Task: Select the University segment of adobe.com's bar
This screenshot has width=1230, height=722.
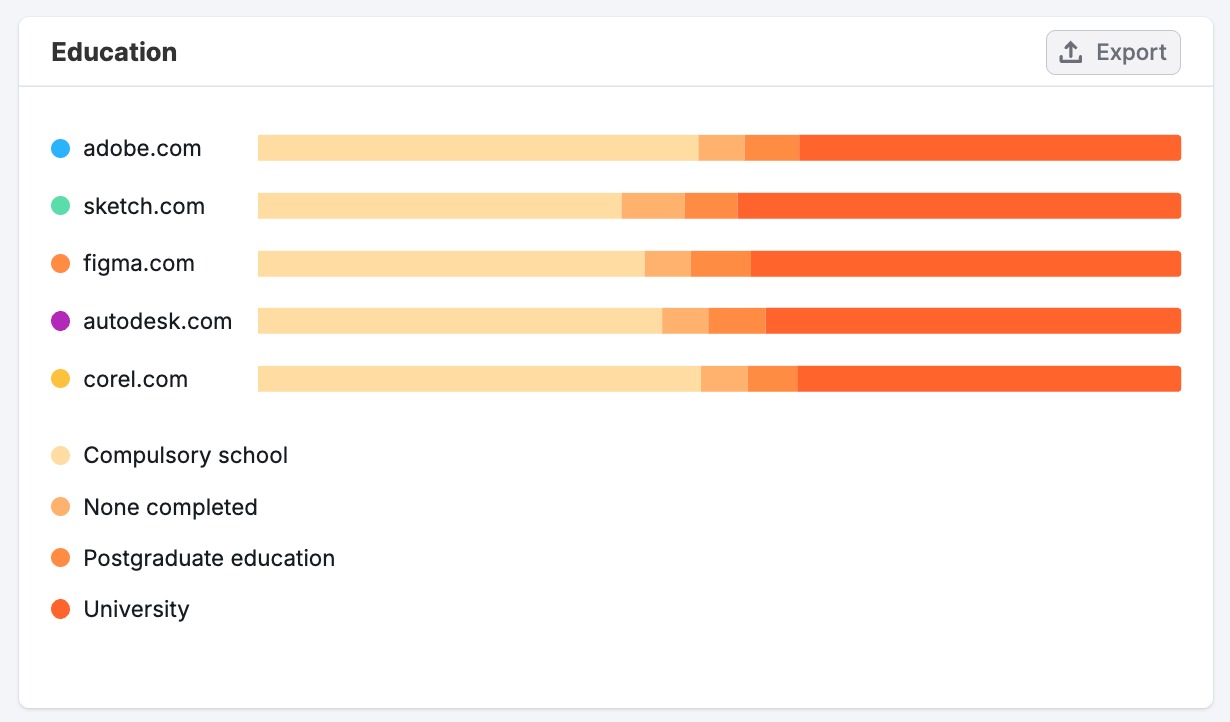Action: click(990, 147)
